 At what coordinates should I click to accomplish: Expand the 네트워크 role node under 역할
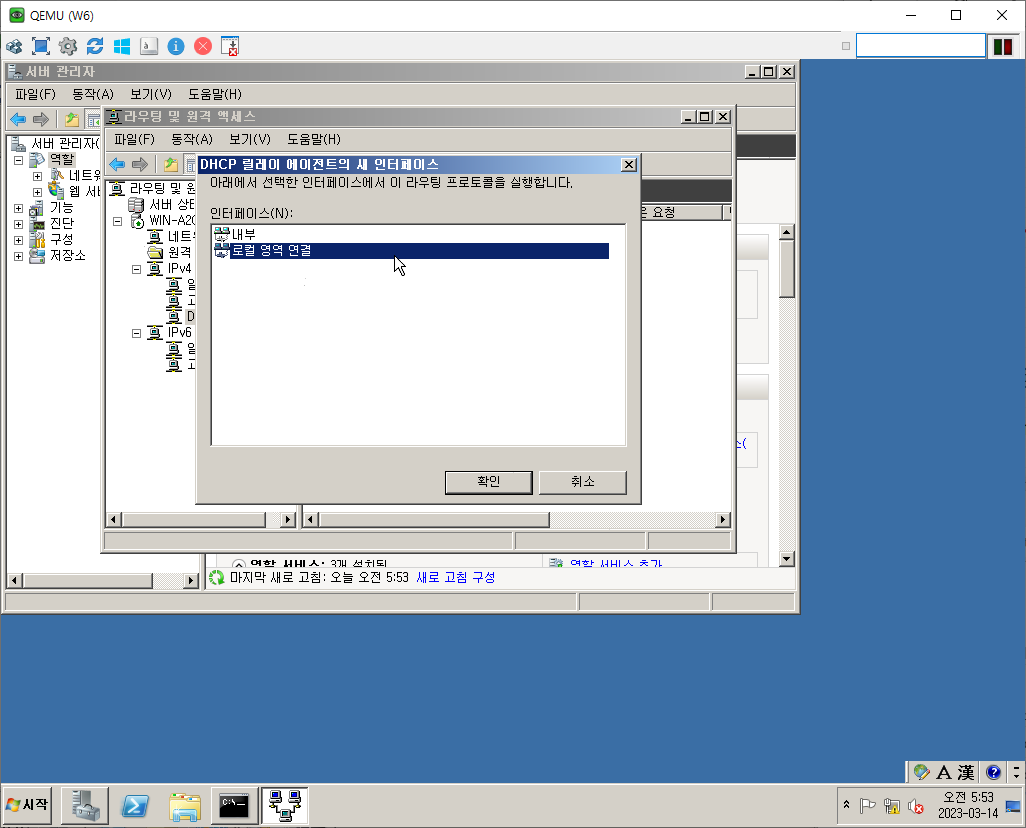coord(37,176)
